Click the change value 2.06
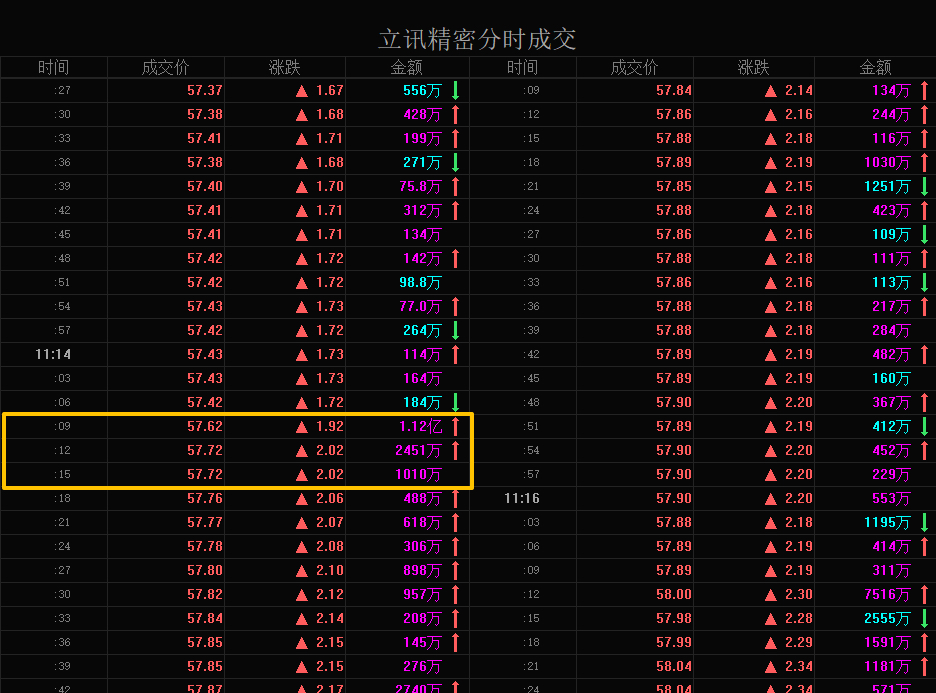 330,498
